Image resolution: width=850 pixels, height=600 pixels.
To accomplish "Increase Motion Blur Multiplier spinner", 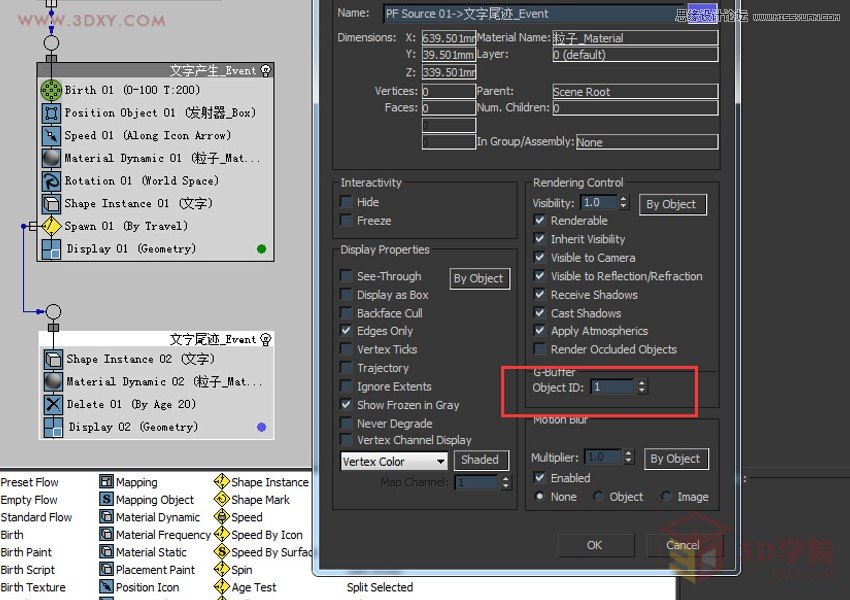I will pyautogui.click(x=628, y=454).
